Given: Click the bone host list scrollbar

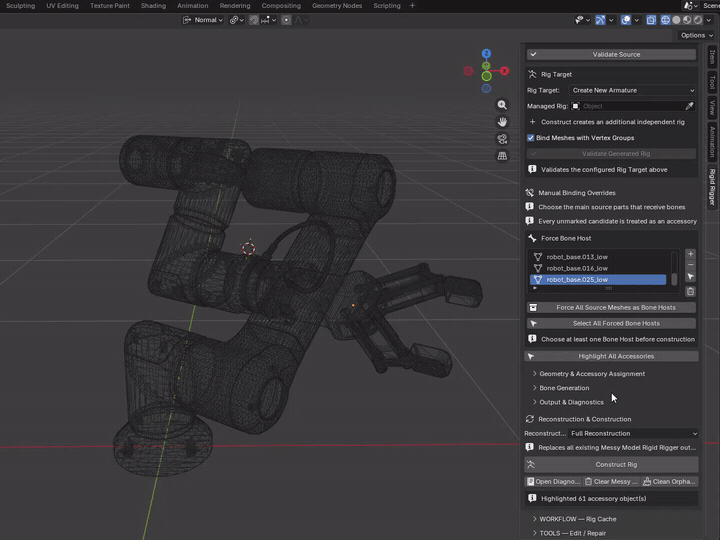Looking at the screenshot, I should coord(674,279).
